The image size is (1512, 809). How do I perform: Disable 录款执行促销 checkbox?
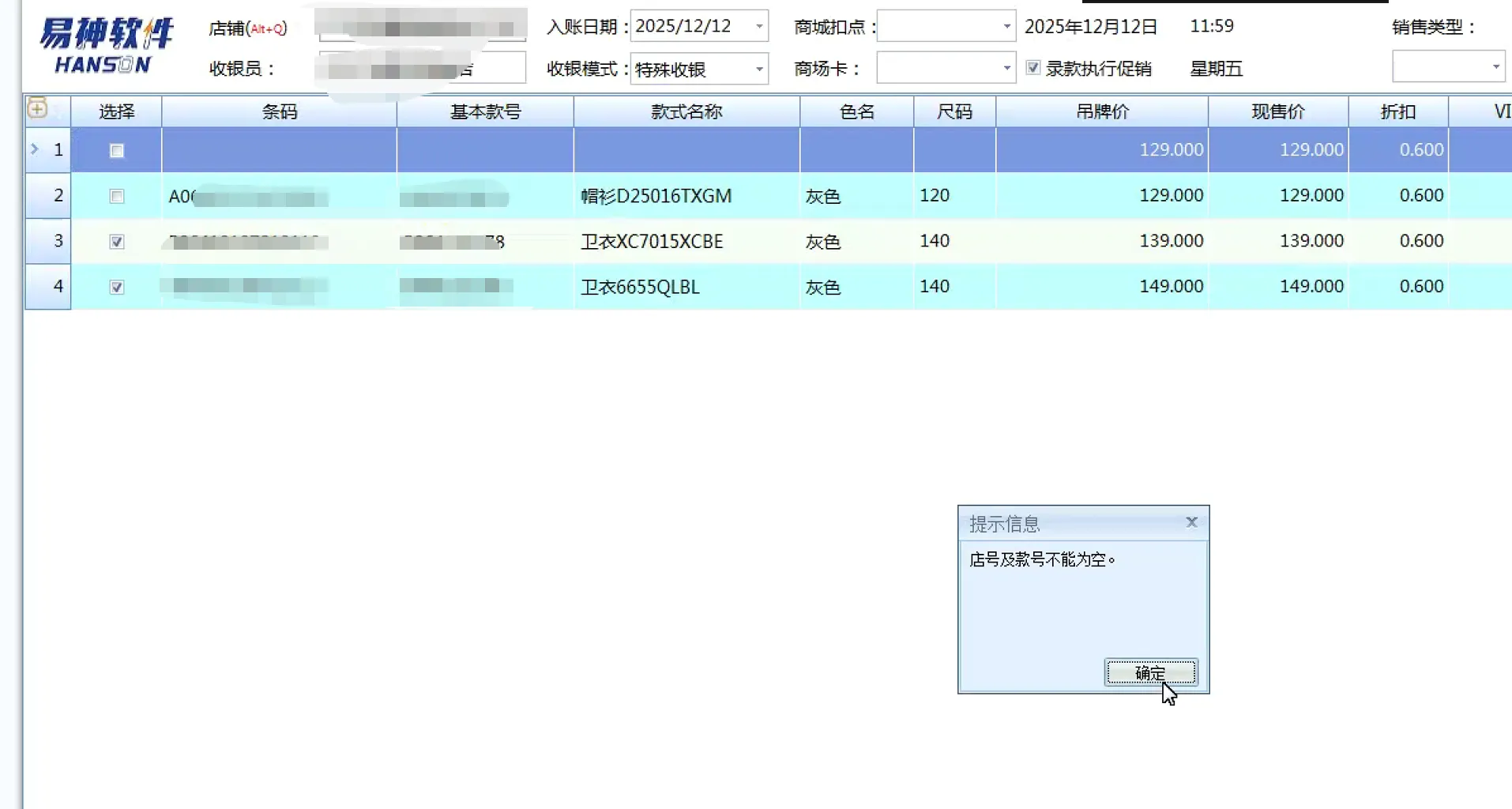(1032, 68)
